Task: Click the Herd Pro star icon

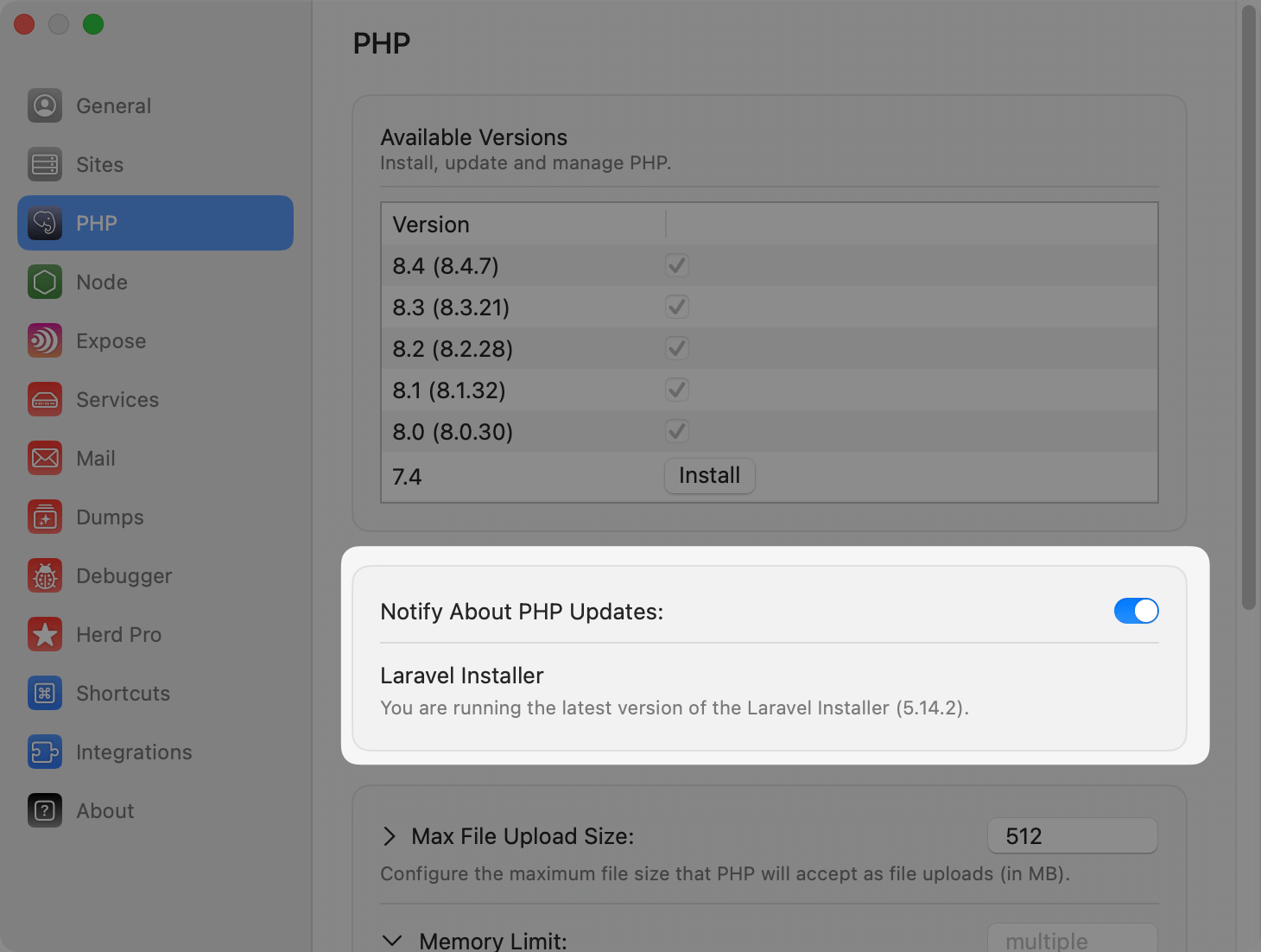Action: (x=45, y=634)
